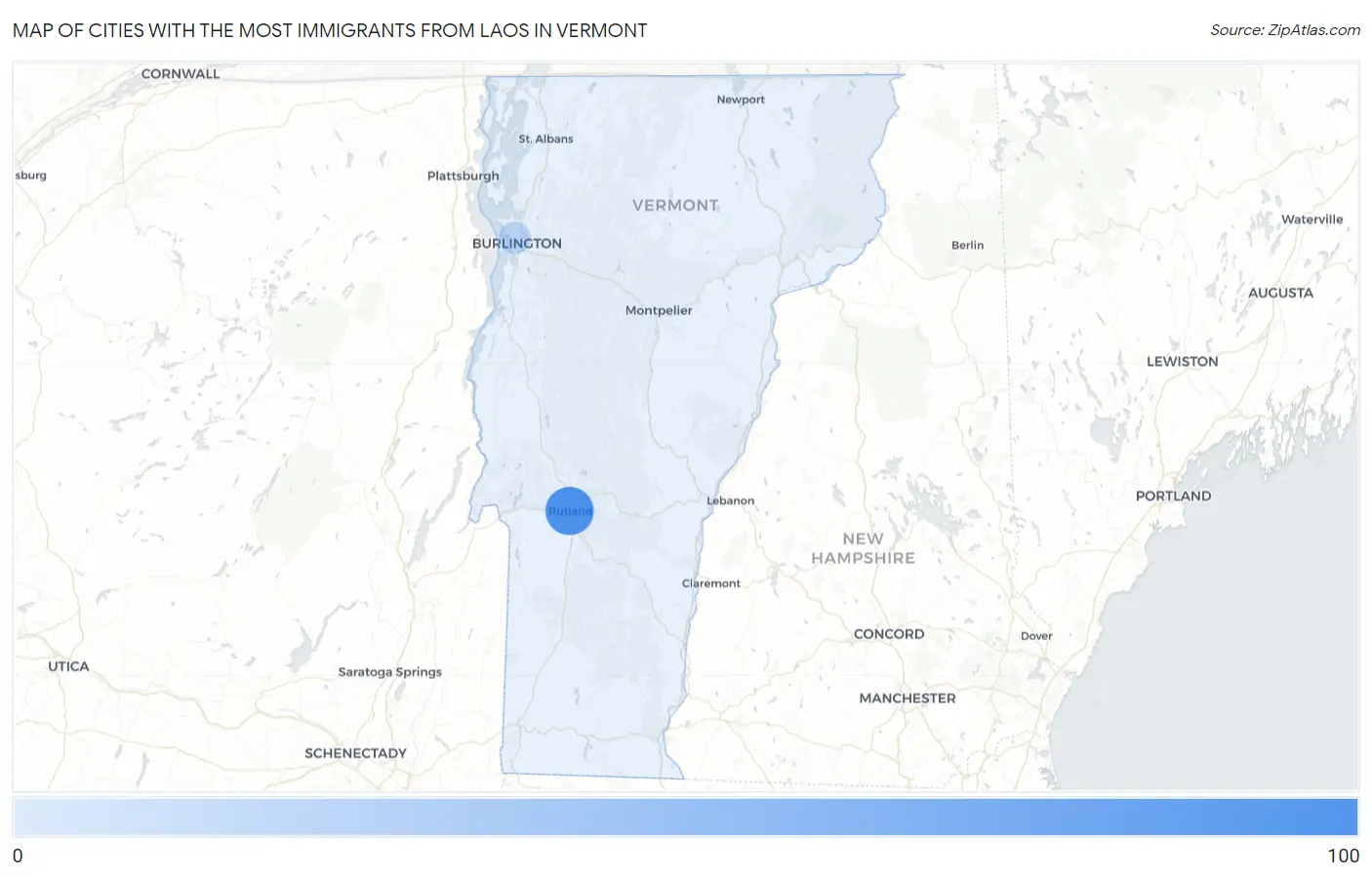
Task: Click the Berlin city label
Action: pyautogui.click(x=967, y=245)
